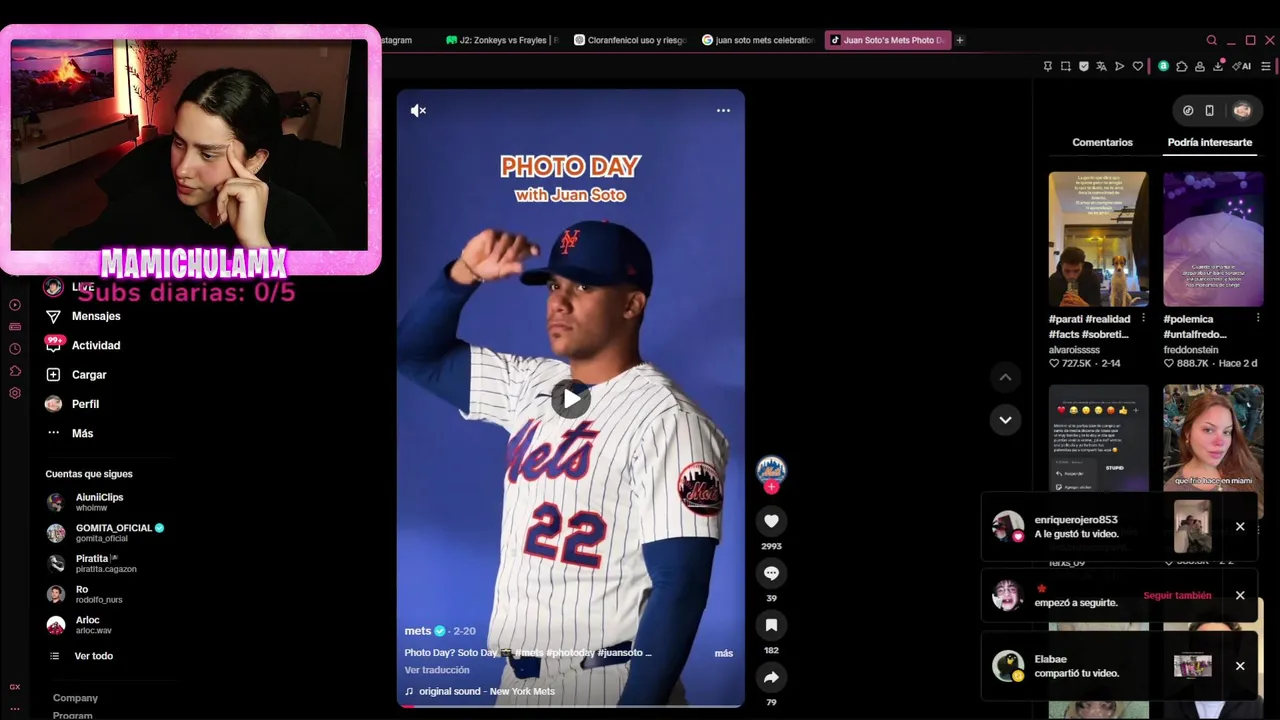Open the browser downloads icon
This screenshot has width=1280, height=720.
[x=1219, y=66]
